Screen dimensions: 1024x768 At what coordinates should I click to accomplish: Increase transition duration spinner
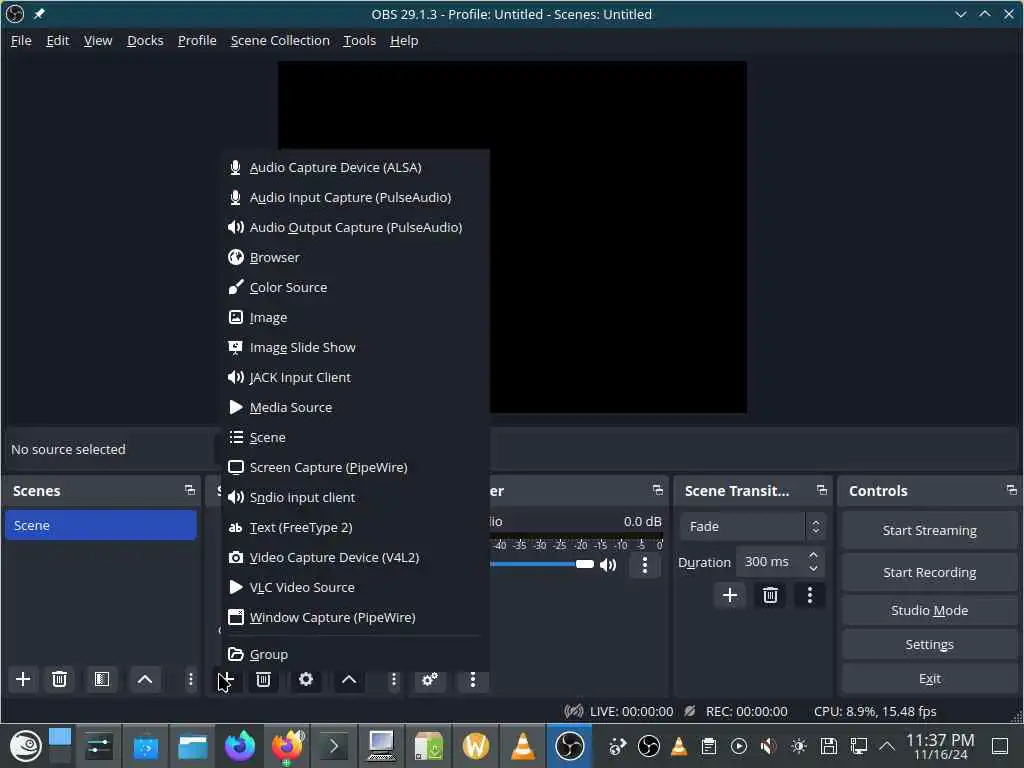point(813,555)
